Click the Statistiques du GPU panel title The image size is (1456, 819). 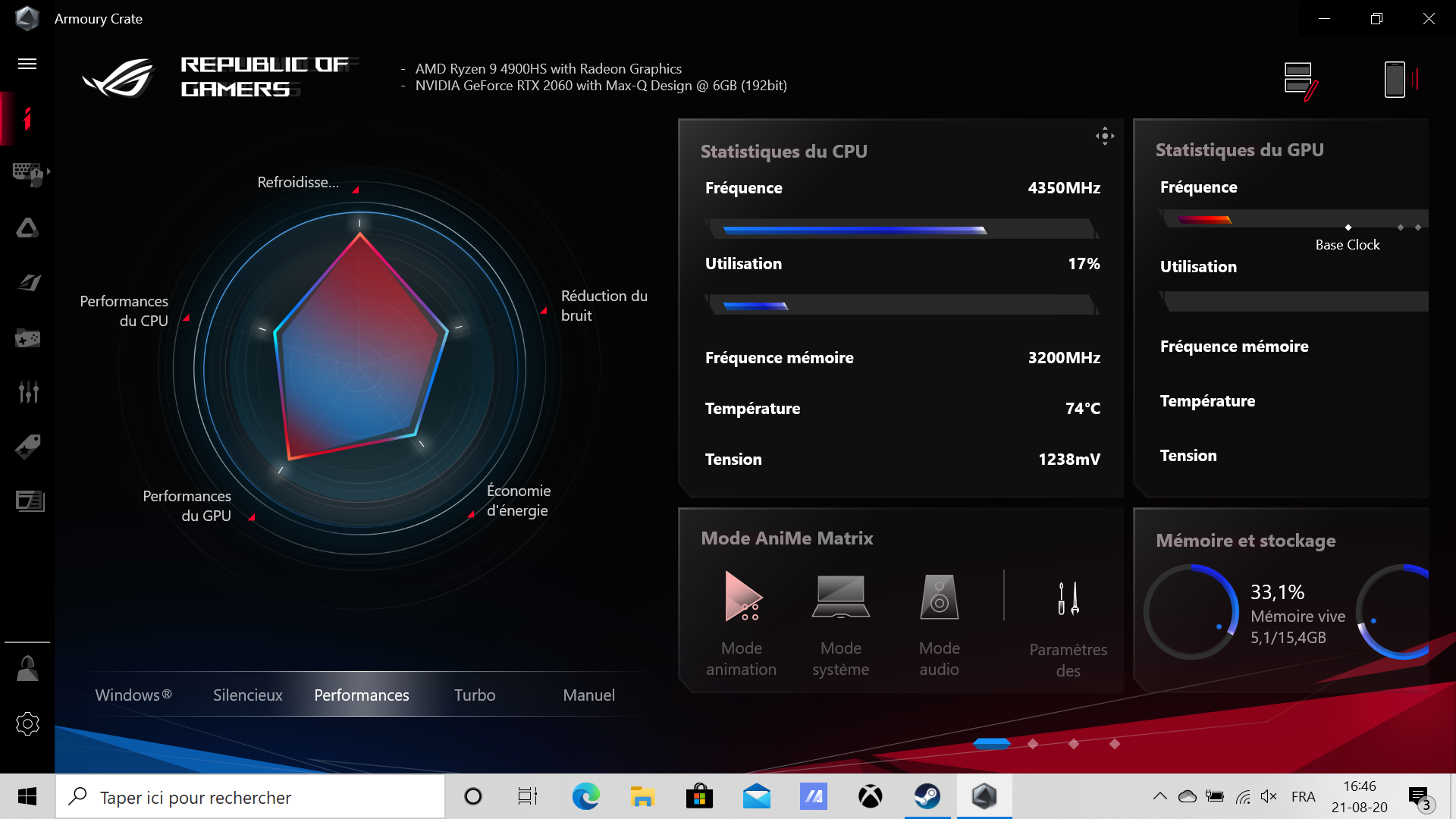click(1239, 150)
